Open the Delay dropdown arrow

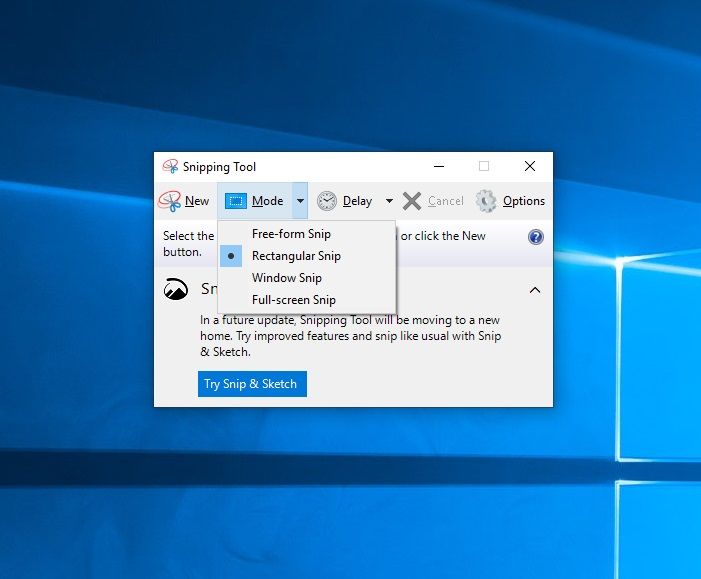(x=389, y=201)
